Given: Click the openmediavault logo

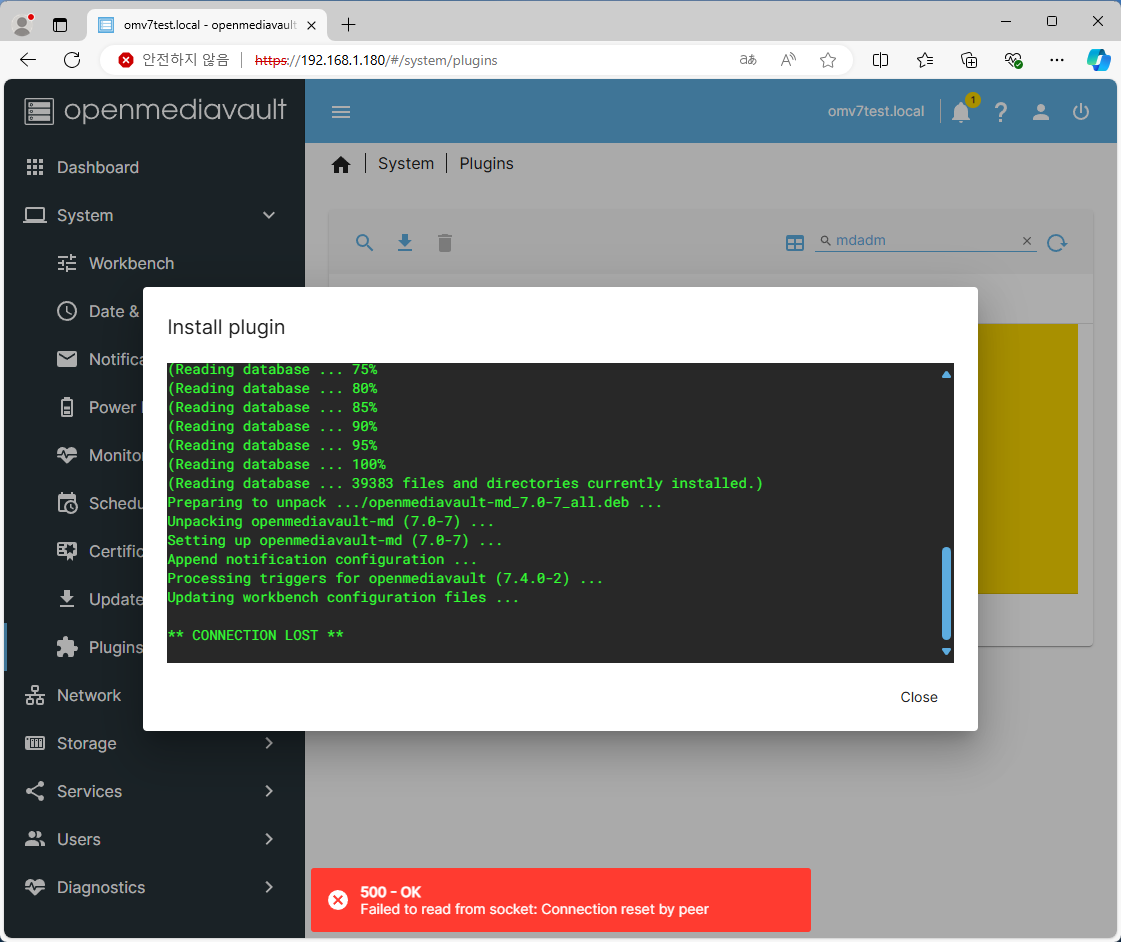Looking at the screenshot, I should (x=155, y=111).
